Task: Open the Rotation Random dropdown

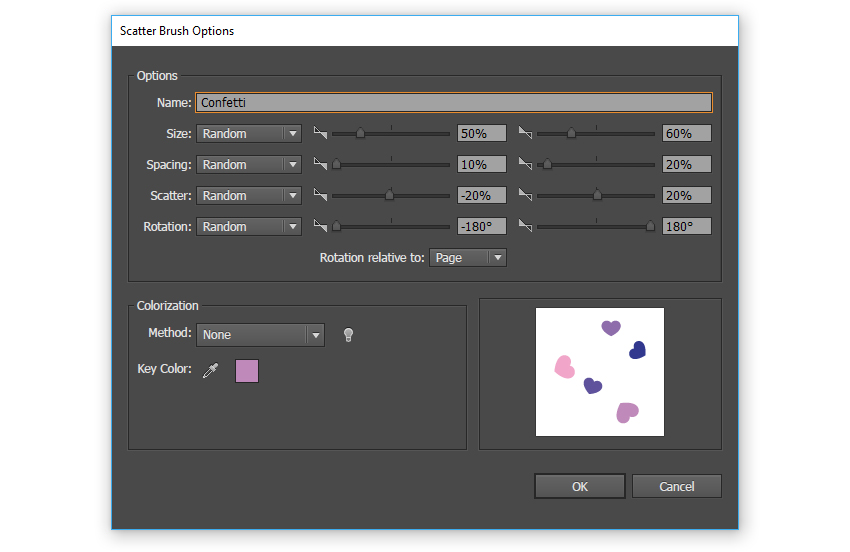Action: (x=249, y=226)
